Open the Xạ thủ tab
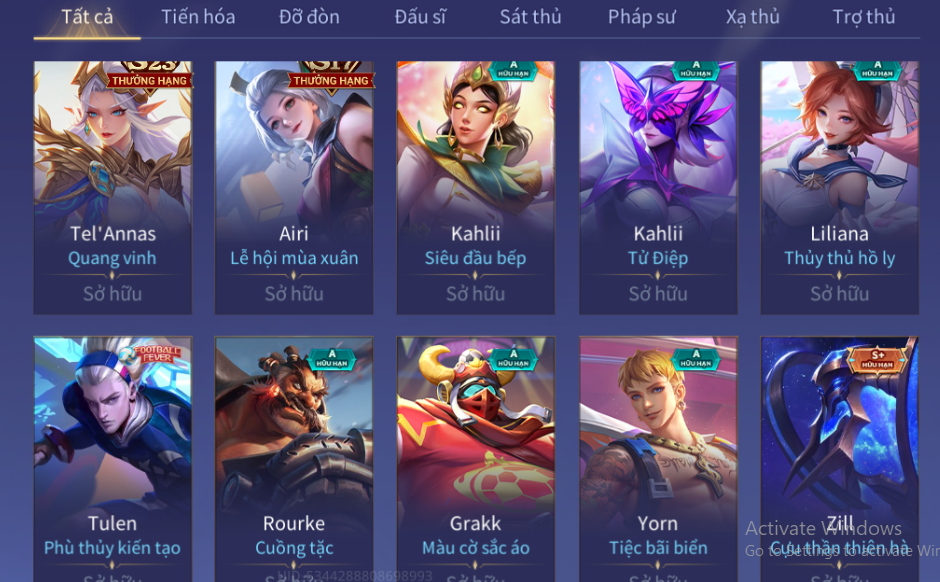 753,17
